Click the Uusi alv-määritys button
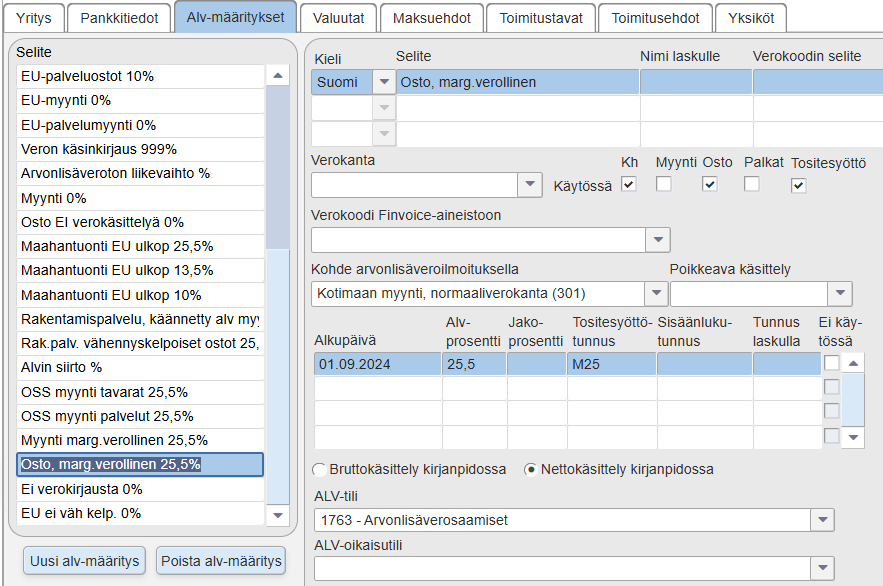The height and width of the screenshot is (586, 883). [84, 561]
